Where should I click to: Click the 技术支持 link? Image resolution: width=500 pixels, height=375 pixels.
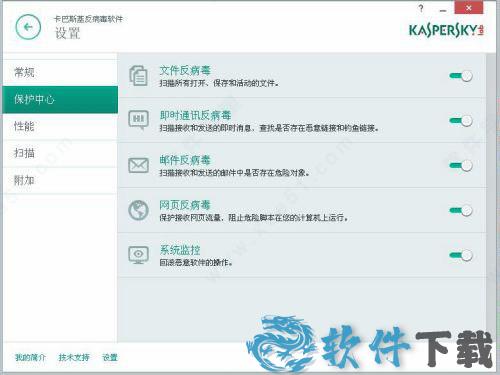pyautogui.click(x=74, y=358)
